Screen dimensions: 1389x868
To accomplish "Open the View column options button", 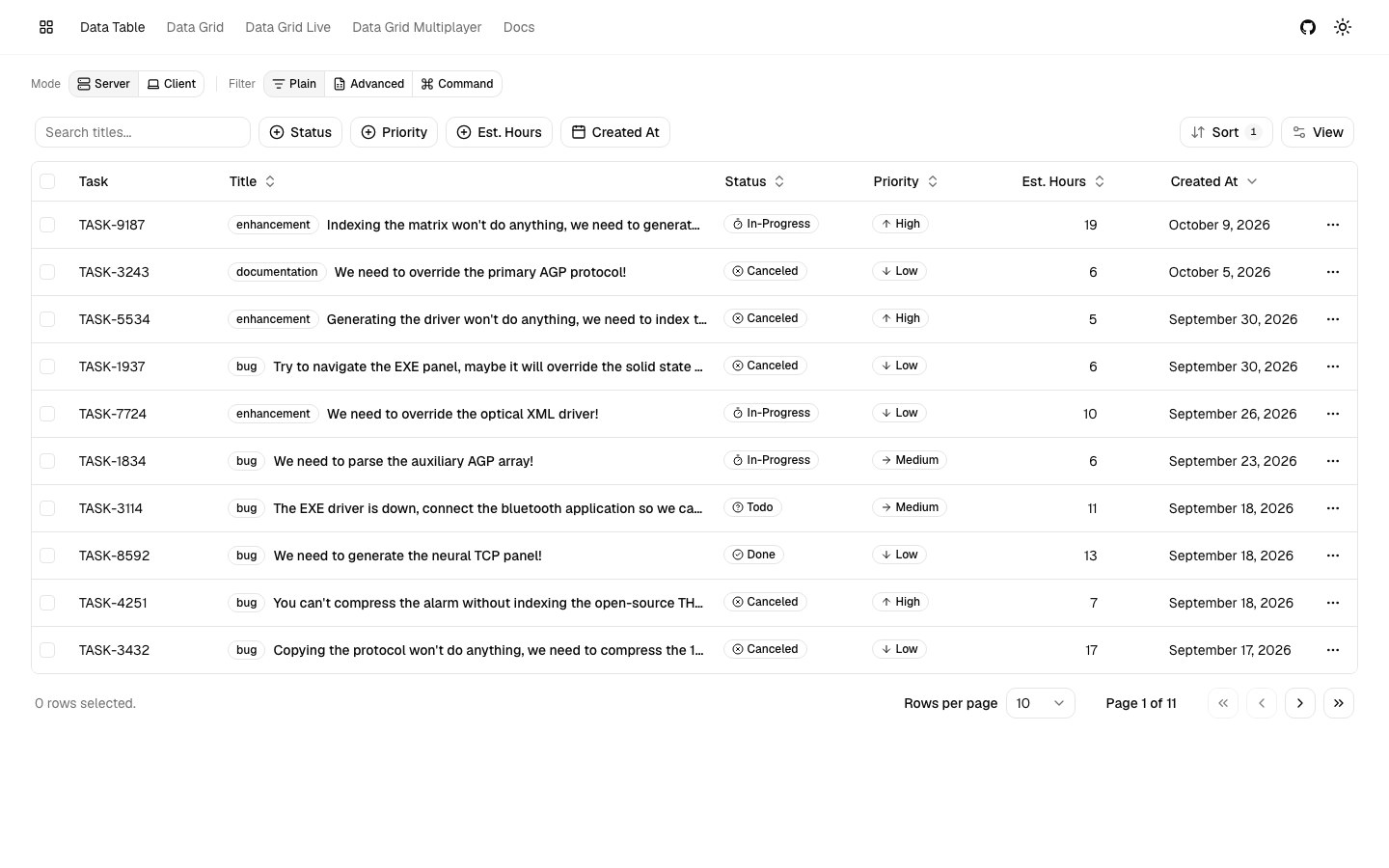I will pyautogui.click(x=1318, y=132).
